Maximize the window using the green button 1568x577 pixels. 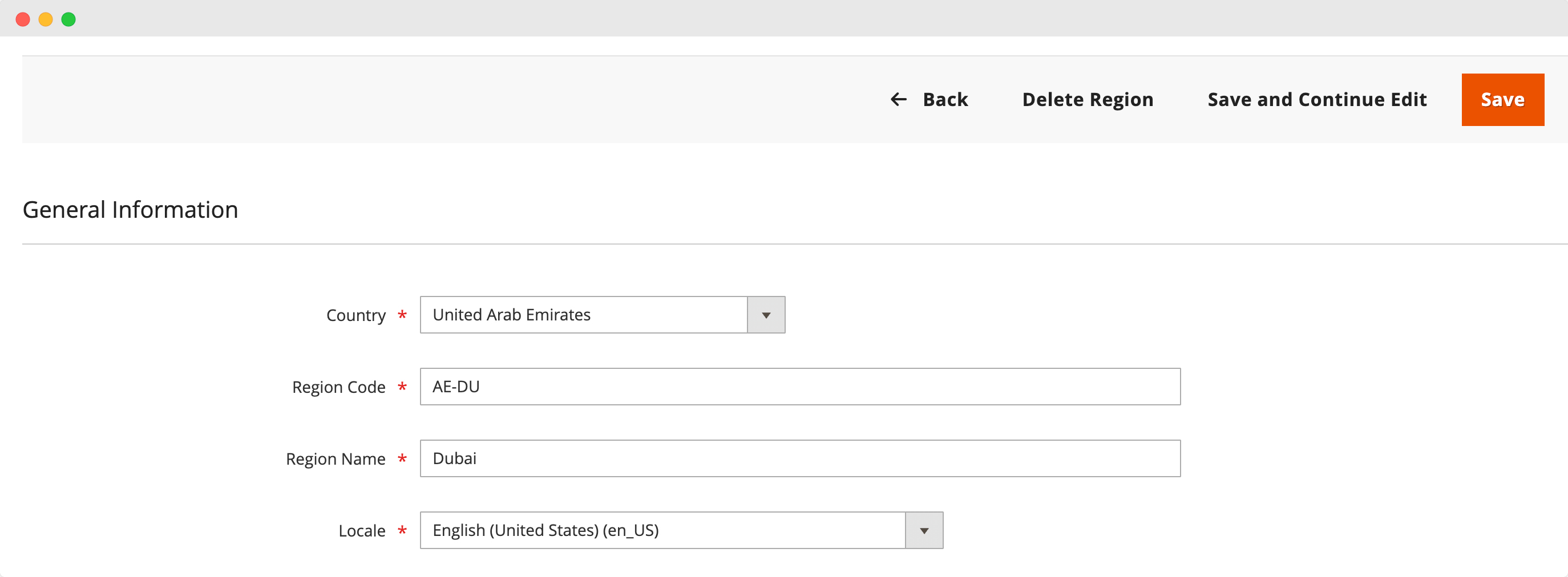coord(69,19)
